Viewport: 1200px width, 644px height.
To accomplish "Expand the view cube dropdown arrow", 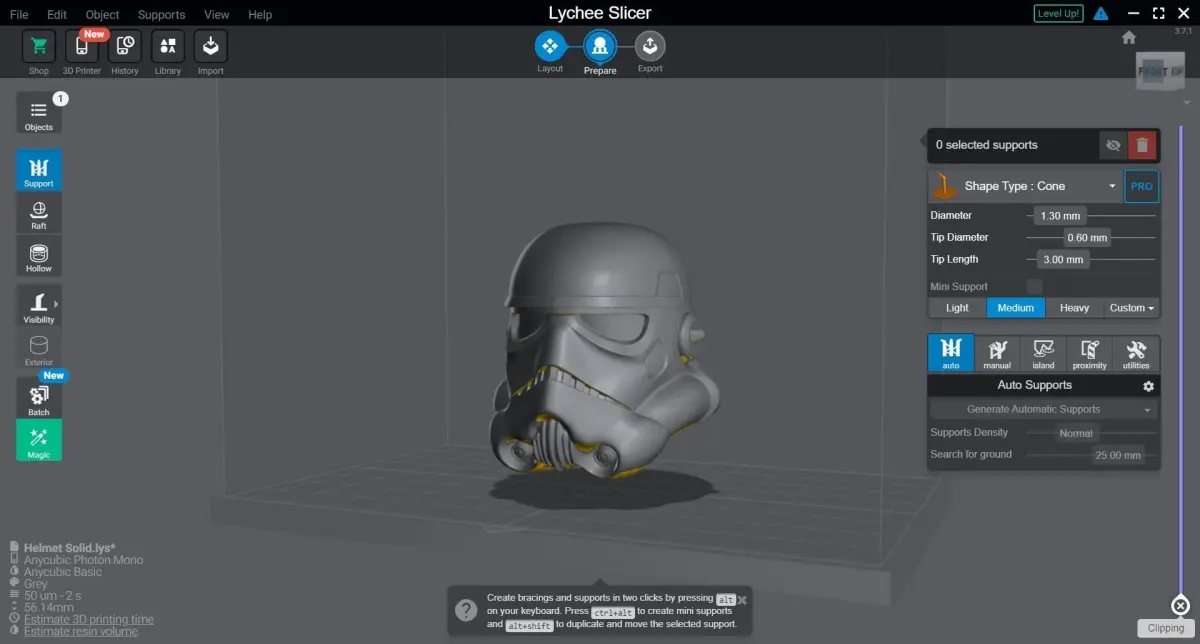I will pyautogui.click(x=1187, y=103).
